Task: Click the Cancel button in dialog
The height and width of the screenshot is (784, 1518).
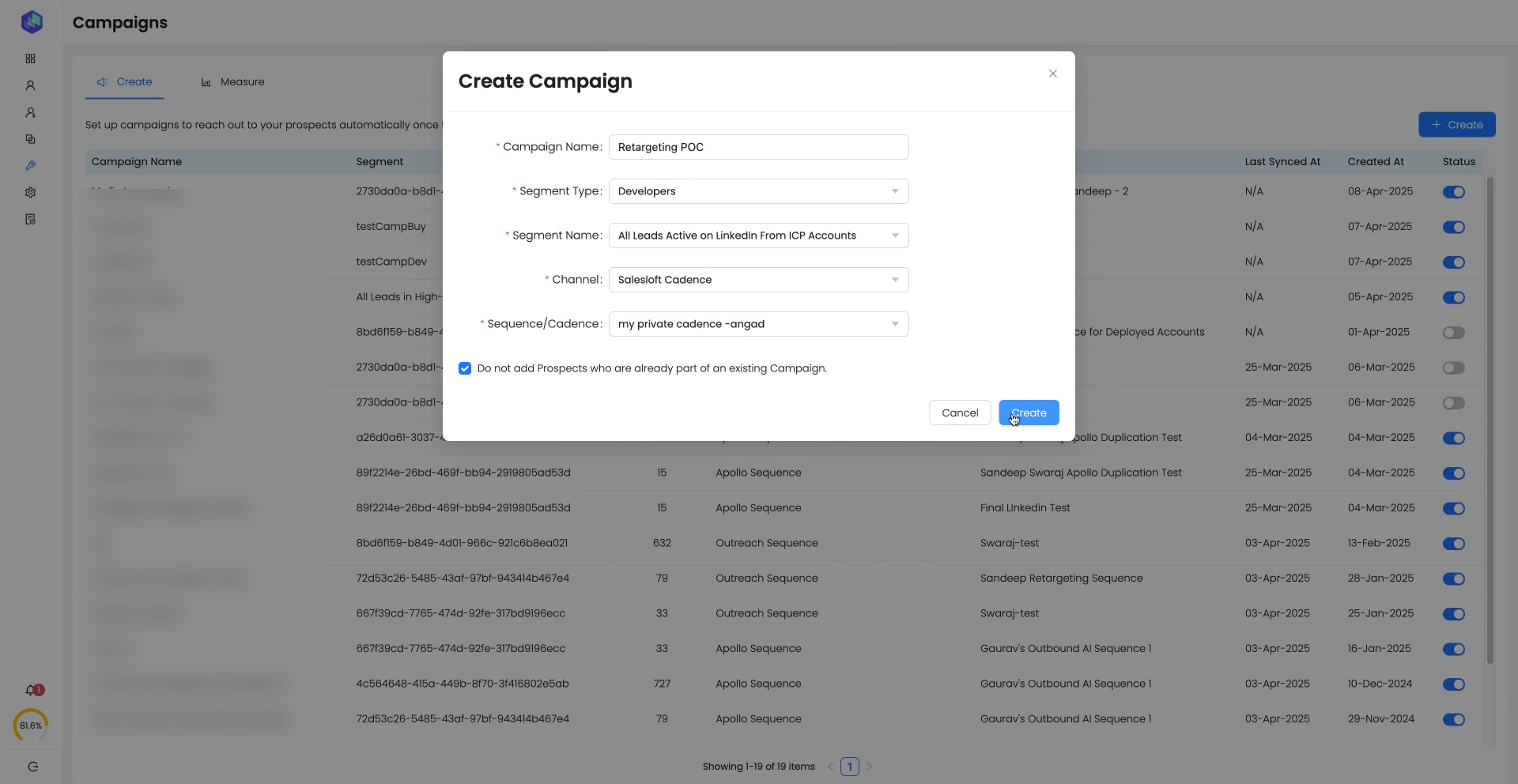Action: point(959,413)
